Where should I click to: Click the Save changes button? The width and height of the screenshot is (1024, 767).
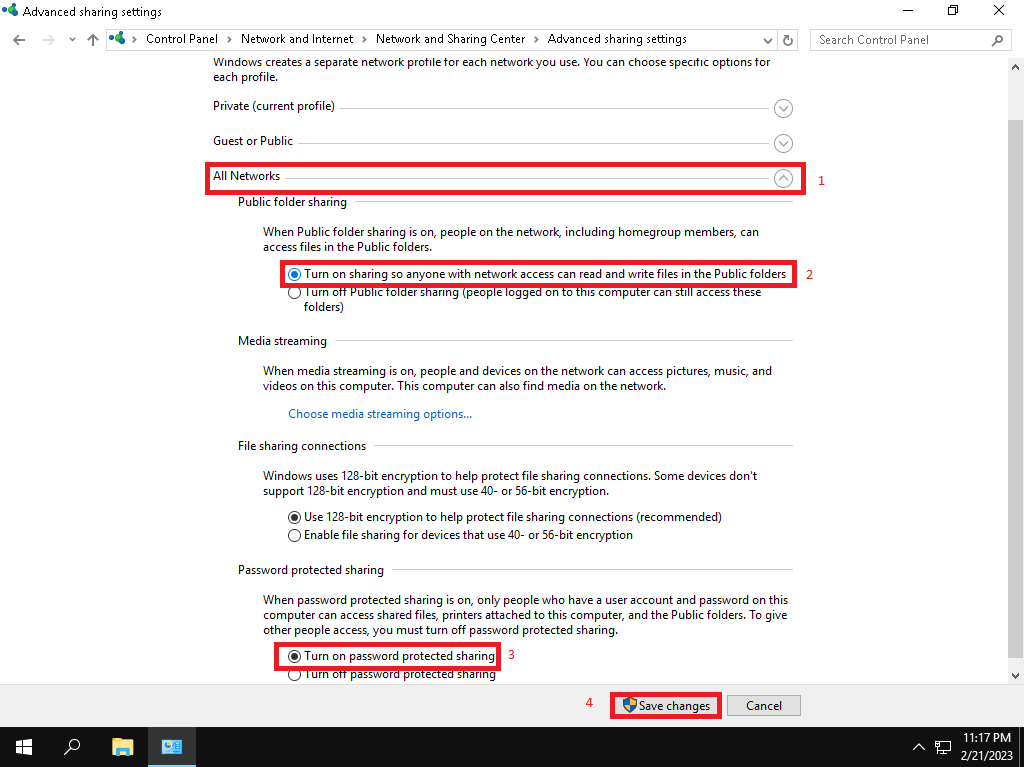point(666,706)
